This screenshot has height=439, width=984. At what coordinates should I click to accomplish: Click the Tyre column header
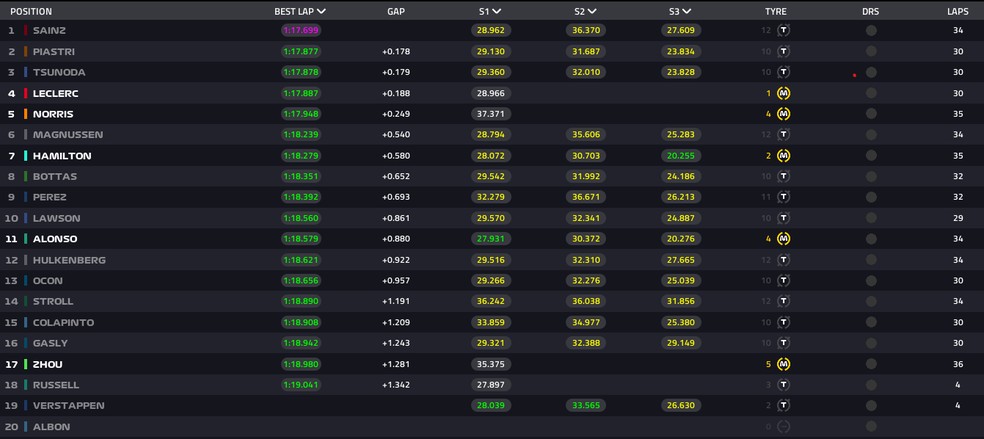point(776,11)
